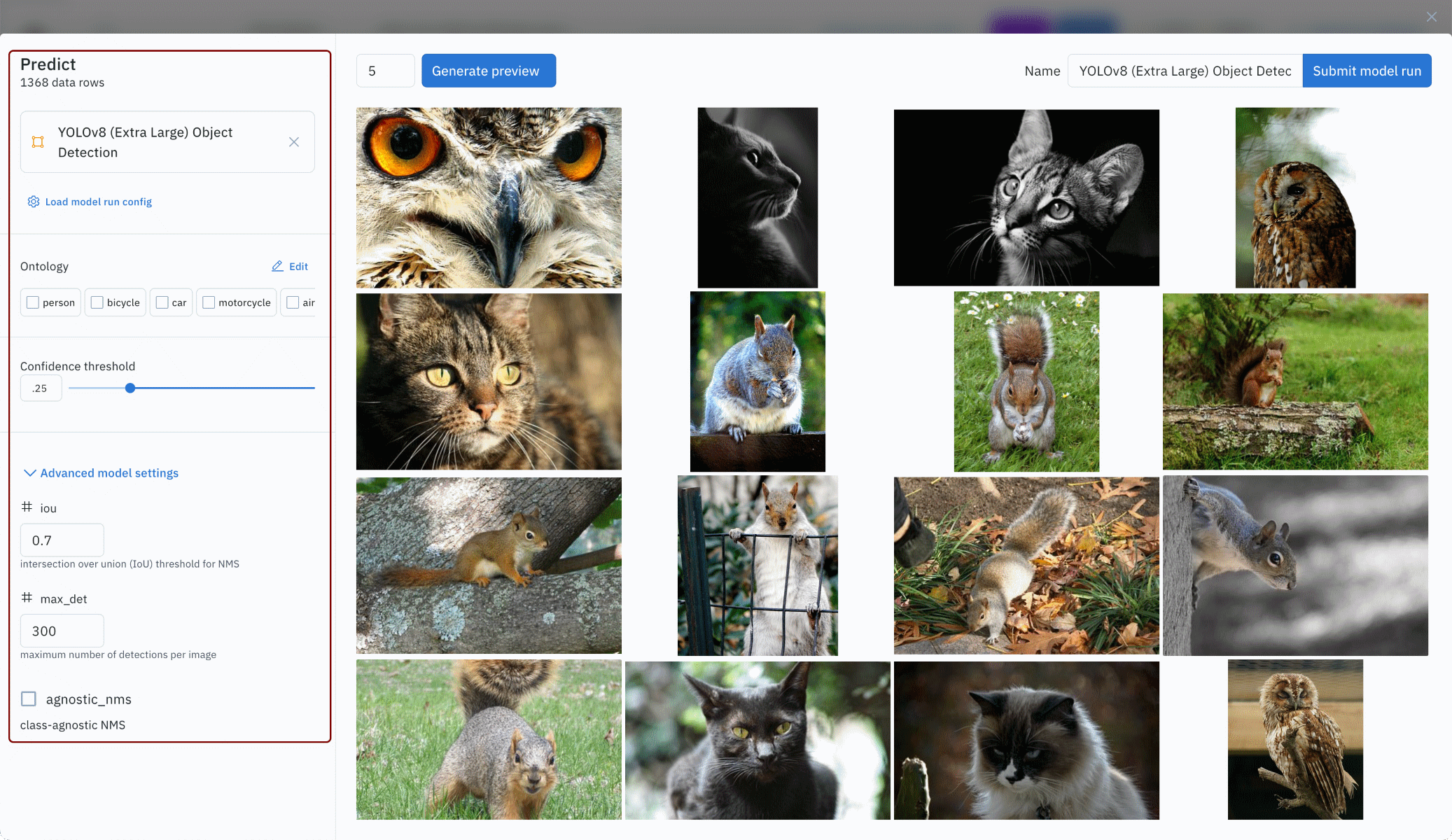Remove the selected YOLOv8 model

294,142
